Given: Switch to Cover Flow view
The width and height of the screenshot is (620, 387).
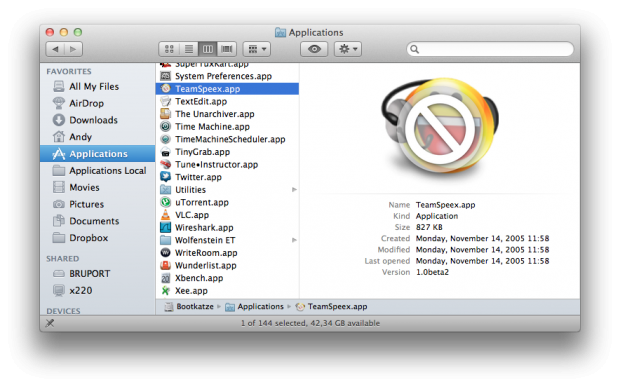Looking at the screenshot, I should click(227, 49).
